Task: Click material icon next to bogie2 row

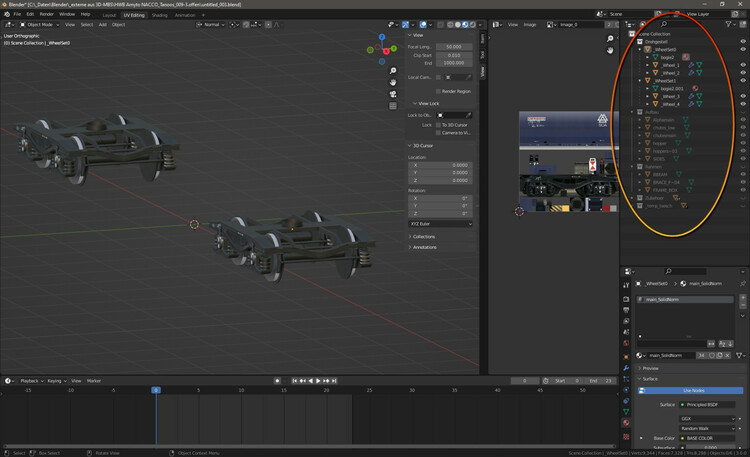Action: [686, 57]
